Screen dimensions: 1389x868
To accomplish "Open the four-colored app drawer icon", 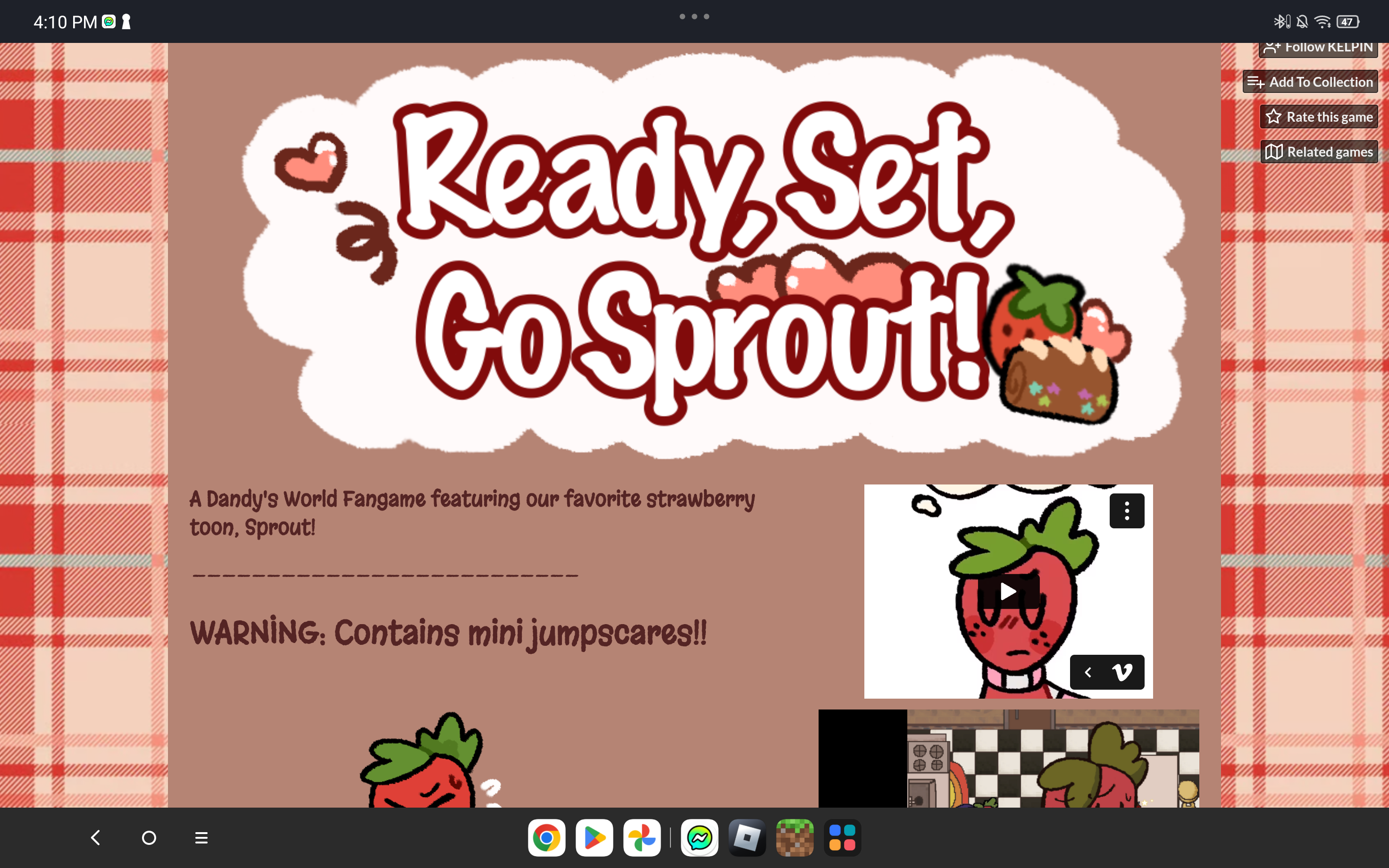I will coord(842,838).
